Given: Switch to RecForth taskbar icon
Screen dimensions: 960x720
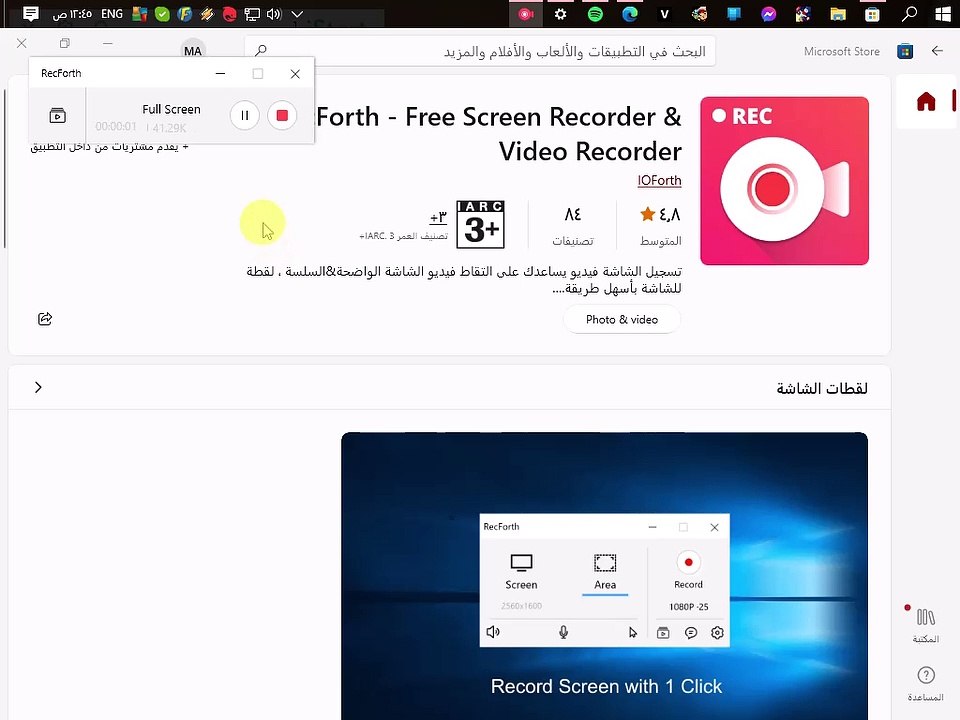Looking at the screenshot, I should 526,13.
